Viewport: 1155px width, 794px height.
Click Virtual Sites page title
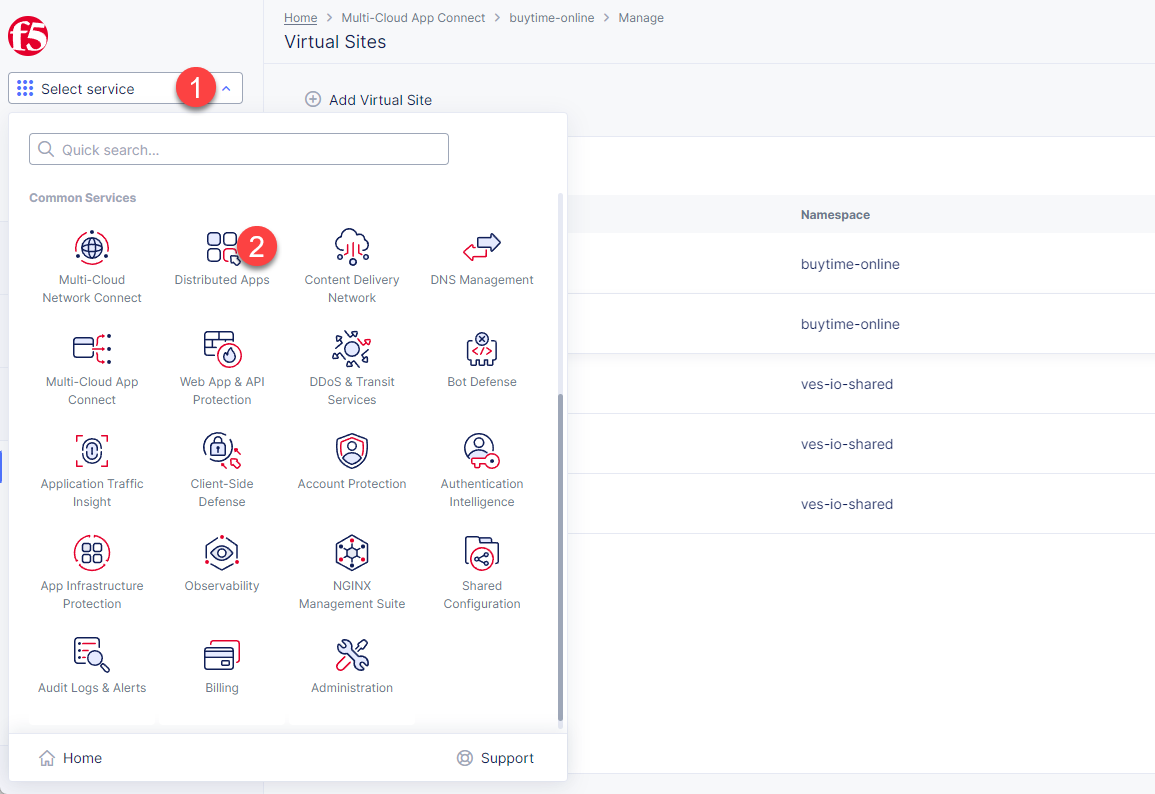335,42
